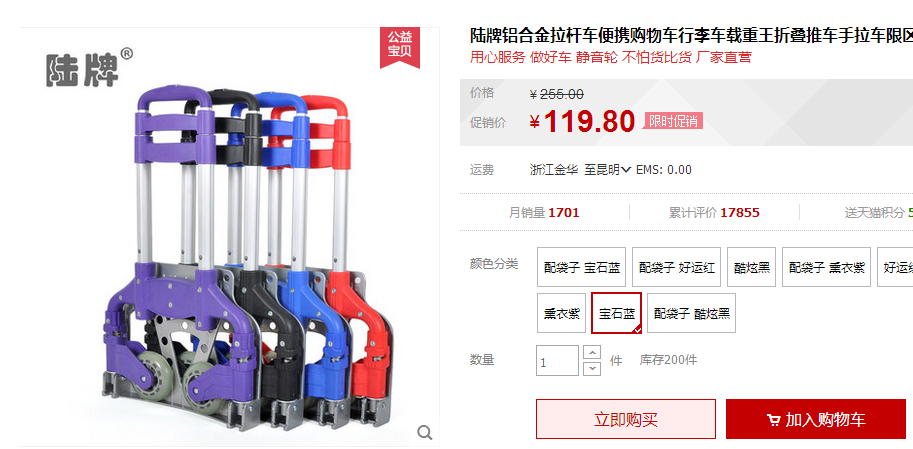Image resolution: width=913 pixels, height=449 pixels.
Task: Open the 月销量 1701 sales info
Action: (544, 213)
